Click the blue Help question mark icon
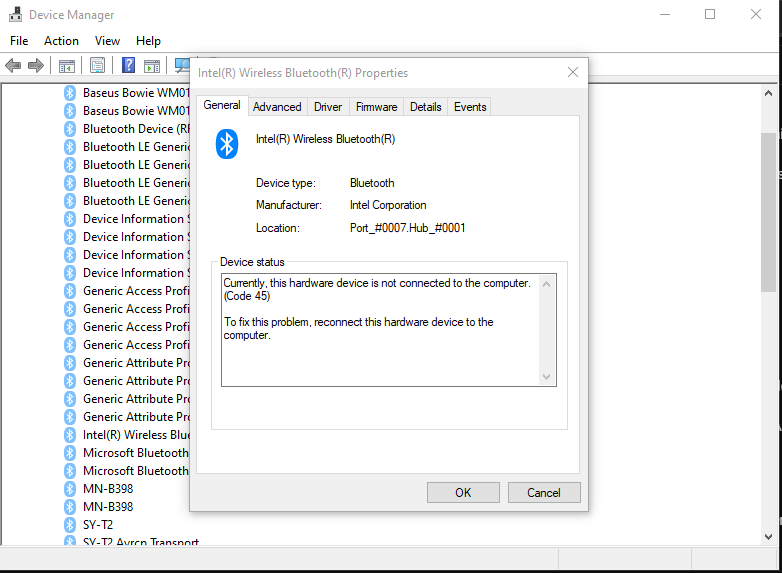Screen dimensions: 782x573 click(x=128, y=65)
